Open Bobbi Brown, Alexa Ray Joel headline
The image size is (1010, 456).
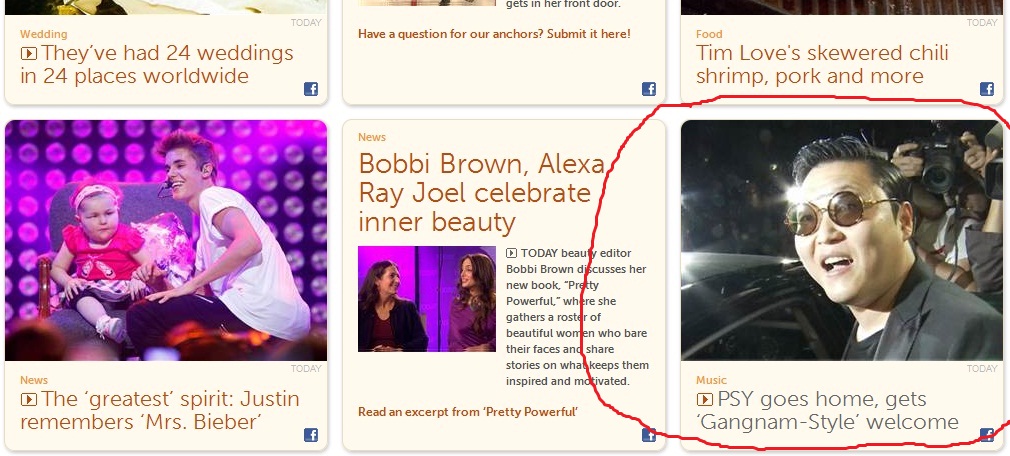coord(482,193)
